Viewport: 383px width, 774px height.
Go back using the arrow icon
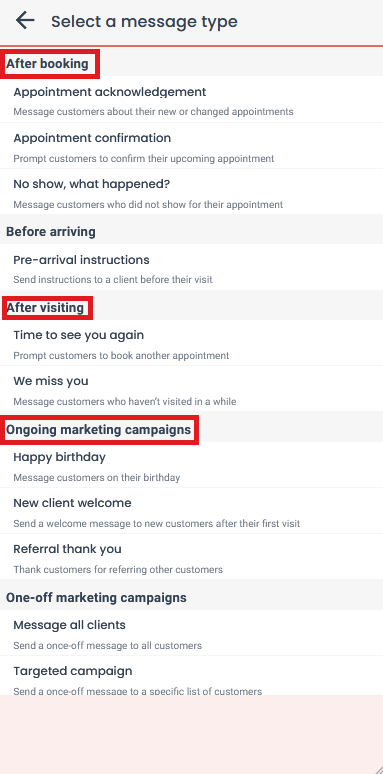tap(25, 21)
